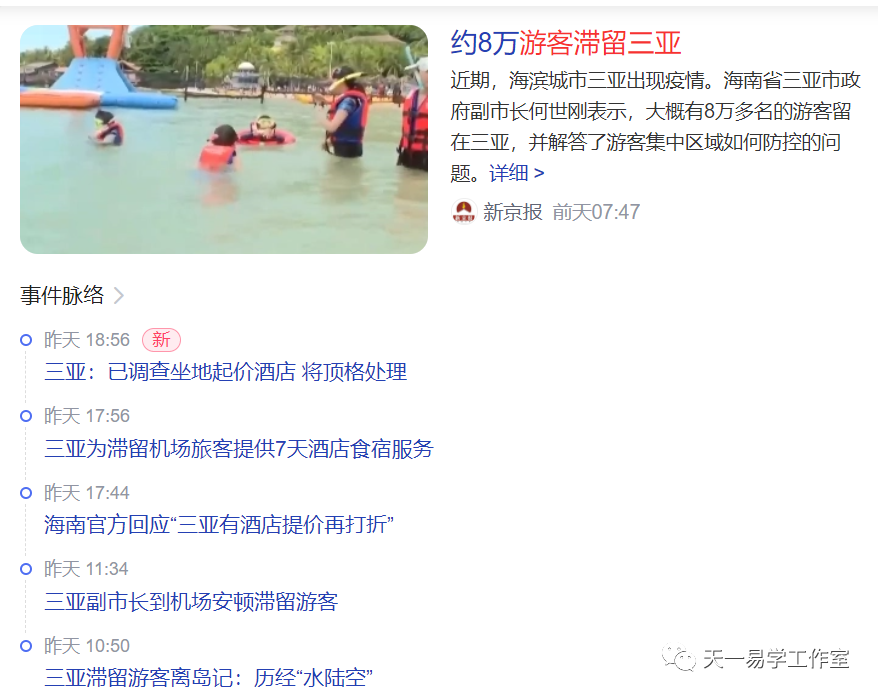The width and height of the screenshot is (878, 697).
Task: Open the 事件脉络 heading
Action: click(x=62, y=296)
